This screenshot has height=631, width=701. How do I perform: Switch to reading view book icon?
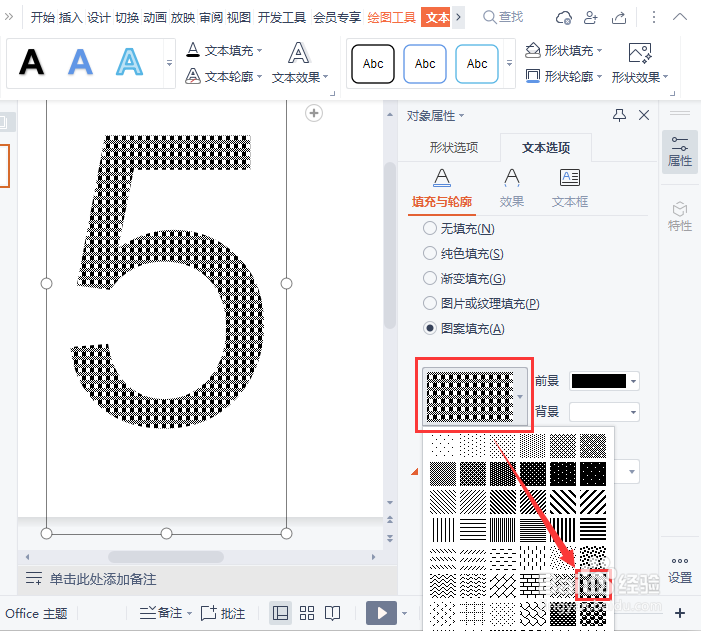pyautogui.click(x=332, y=613)
